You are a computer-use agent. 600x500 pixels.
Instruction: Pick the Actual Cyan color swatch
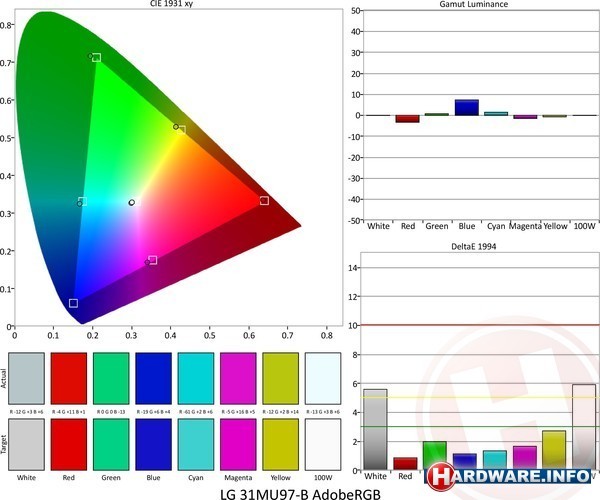[196, 378]
